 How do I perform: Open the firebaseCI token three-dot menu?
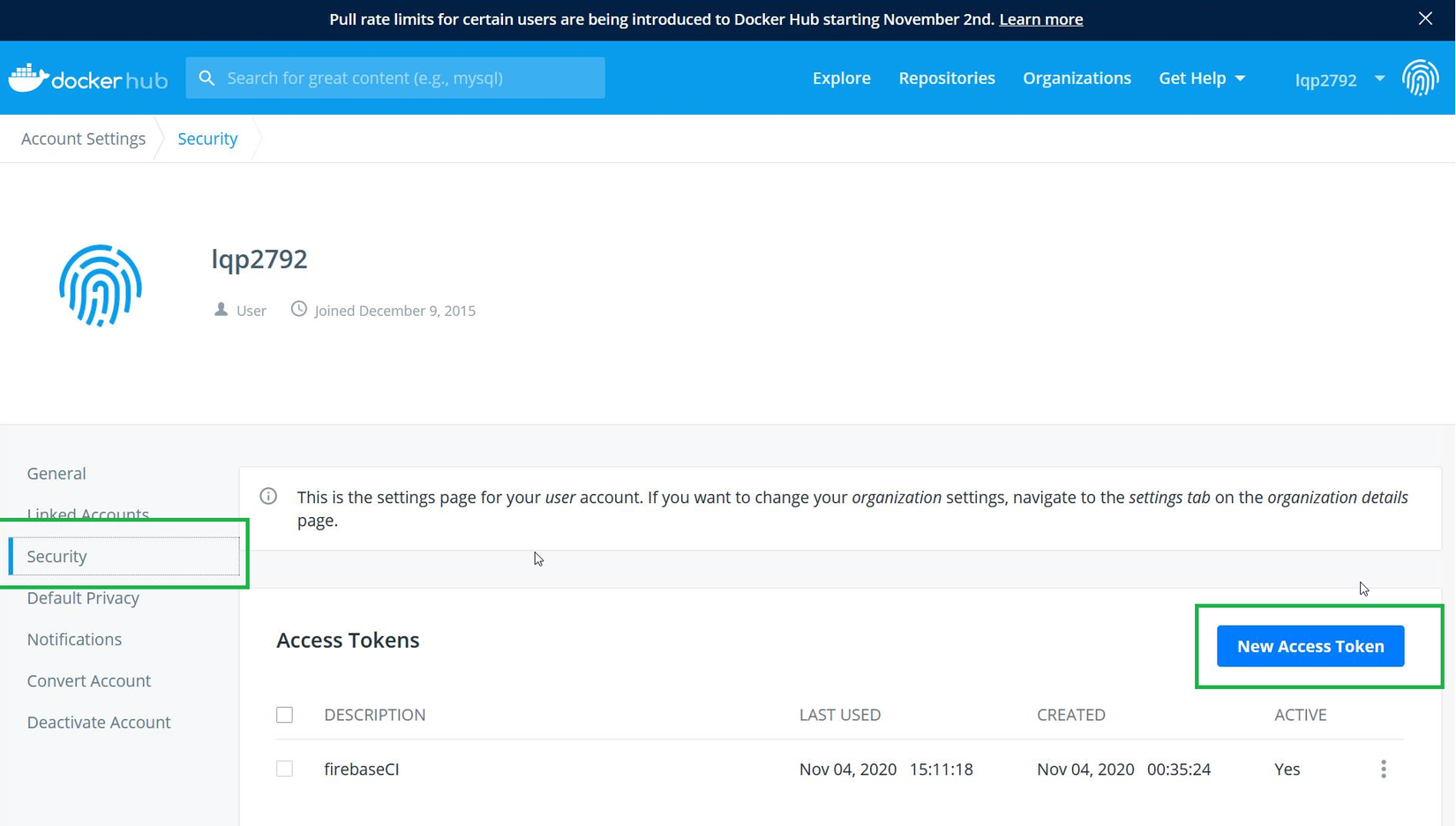(x=1383, y=770)
